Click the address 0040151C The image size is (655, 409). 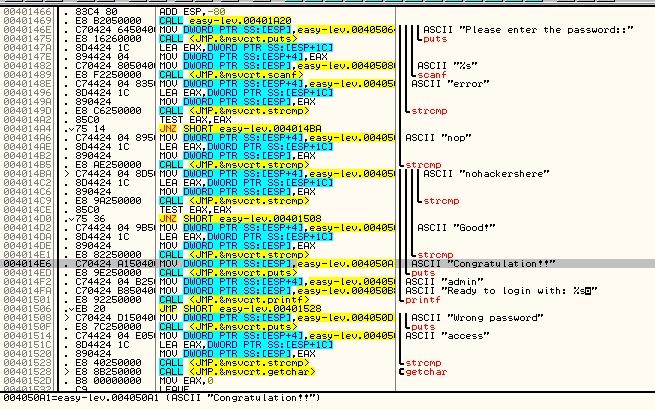(x=28, y=344)
